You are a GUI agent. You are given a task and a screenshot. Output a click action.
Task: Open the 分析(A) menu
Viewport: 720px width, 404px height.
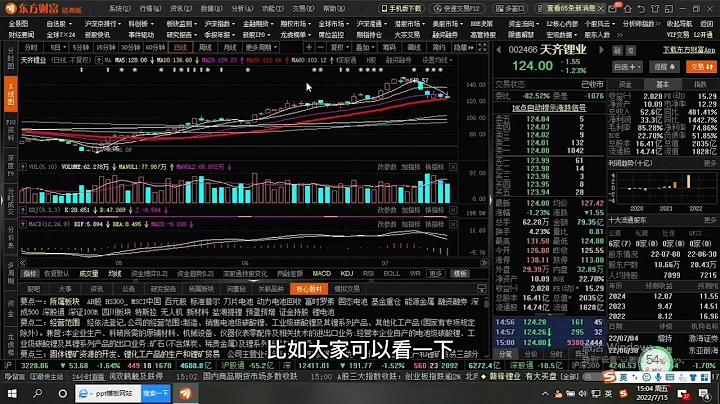coord(242,8)
